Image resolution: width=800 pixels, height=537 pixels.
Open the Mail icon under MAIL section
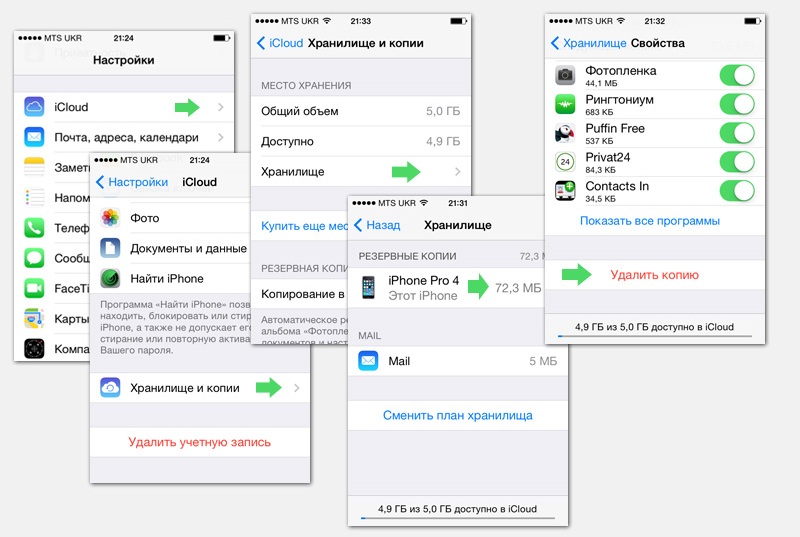point(368,361)
